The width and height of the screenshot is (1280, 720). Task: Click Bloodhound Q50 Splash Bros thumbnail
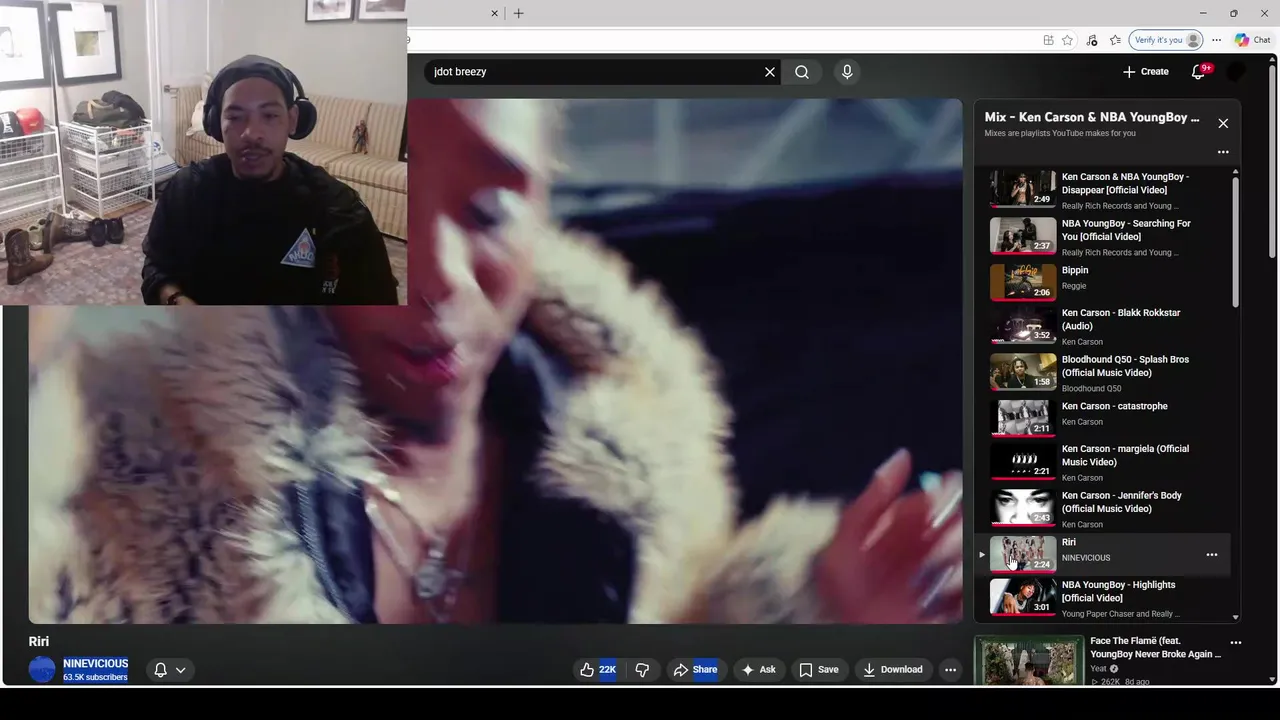[1023, 372]
